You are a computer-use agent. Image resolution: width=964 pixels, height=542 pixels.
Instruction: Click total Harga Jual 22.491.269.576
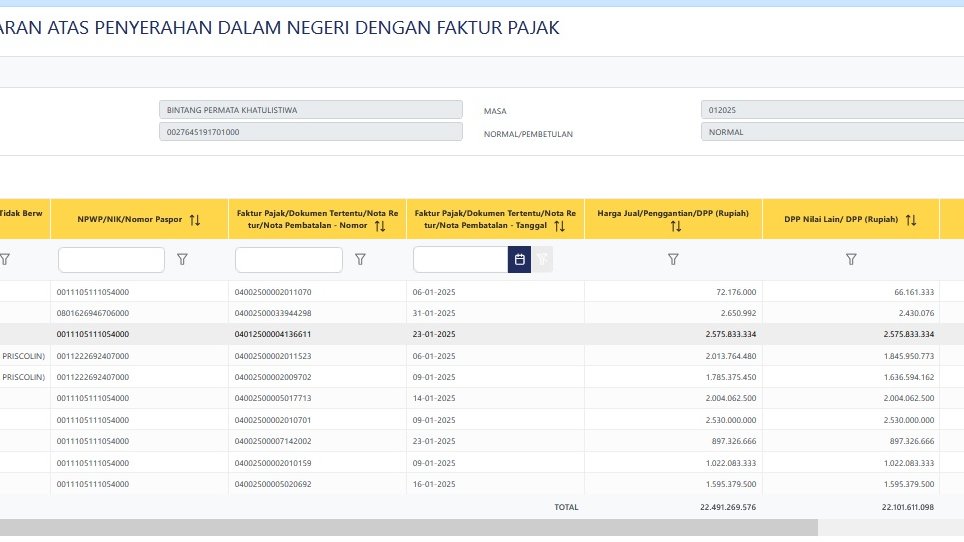coord(728,508)
